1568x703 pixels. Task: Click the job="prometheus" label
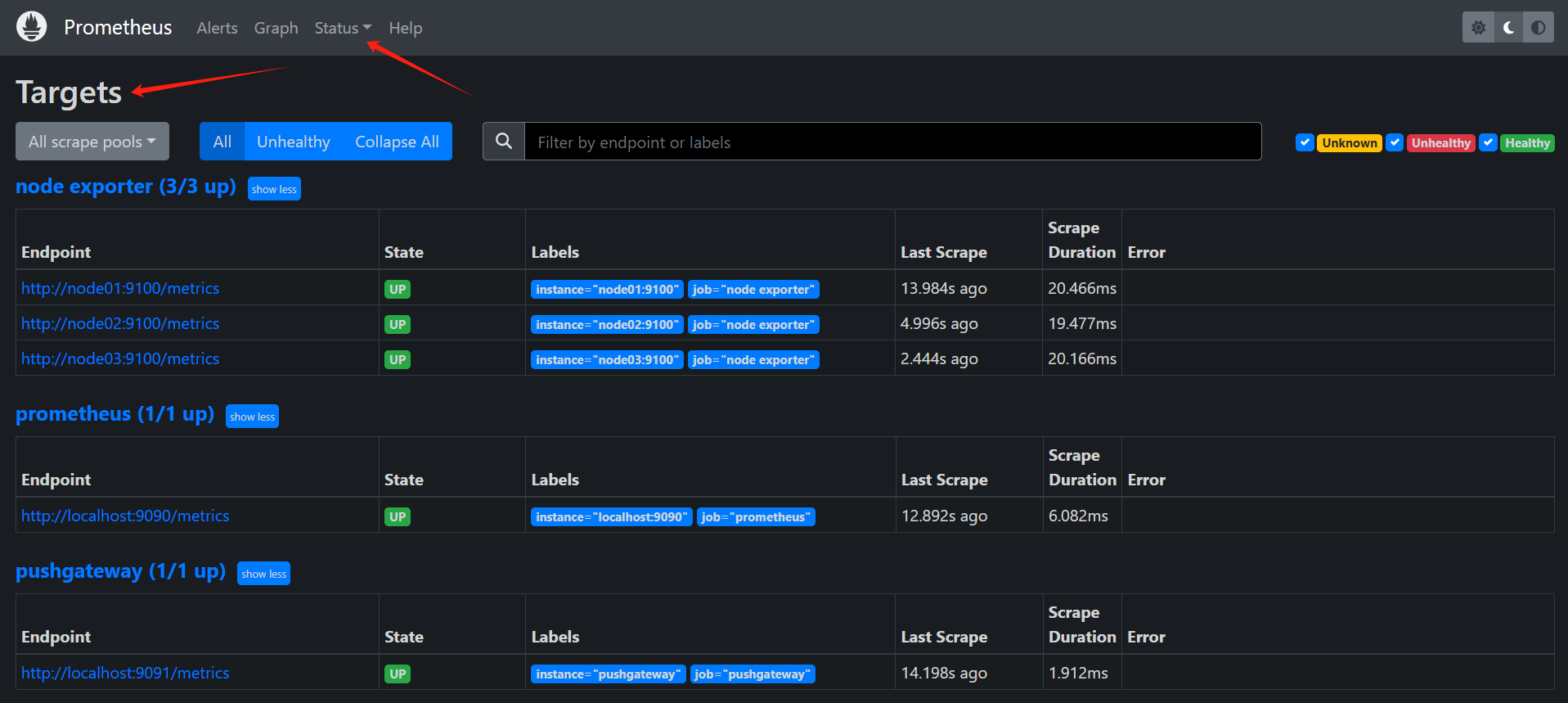756,516
